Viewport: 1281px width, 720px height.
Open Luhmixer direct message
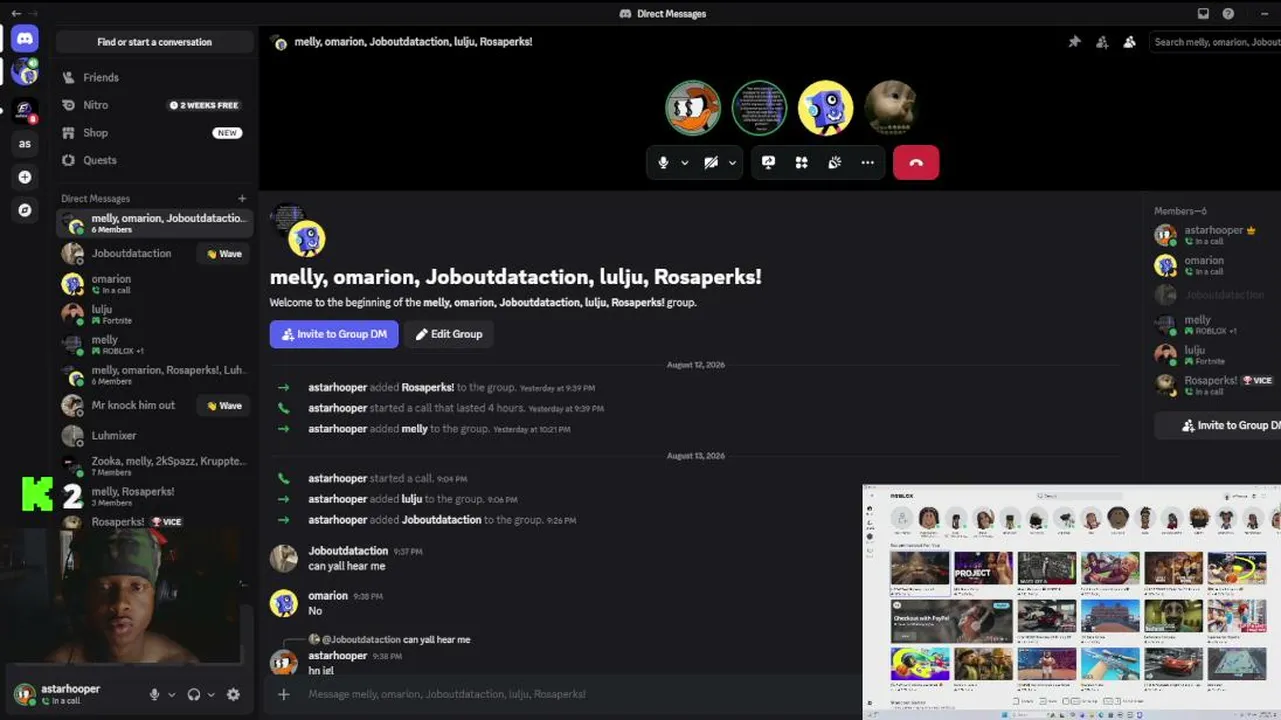point(155,435)
